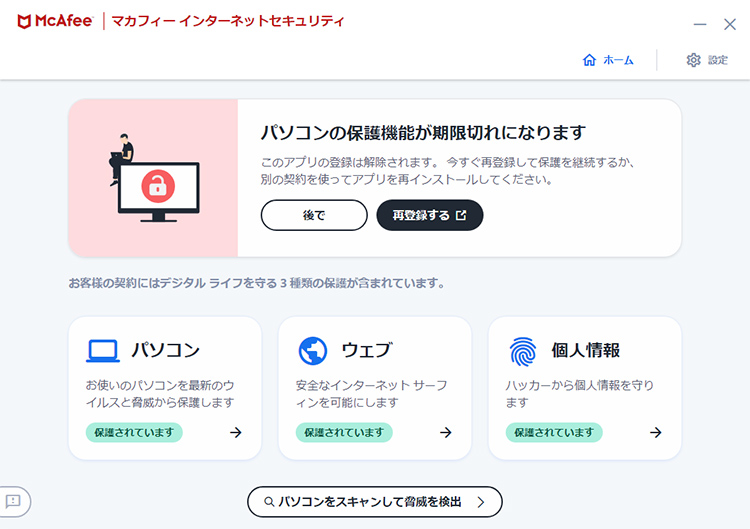Click the arrow in 個人情報 card
This screenshot has width=750, height=529.
[655, 432]
